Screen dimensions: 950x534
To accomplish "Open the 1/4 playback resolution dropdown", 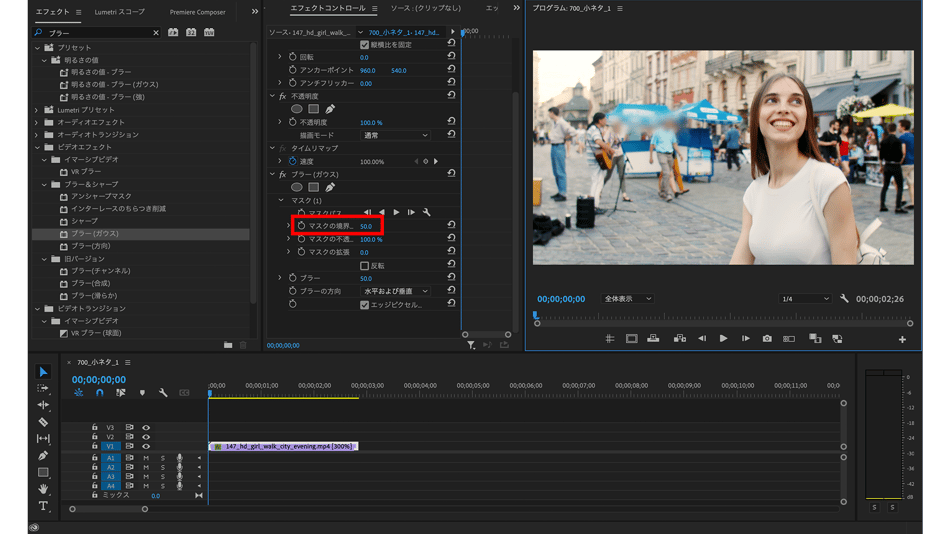I will coord(805,299).
